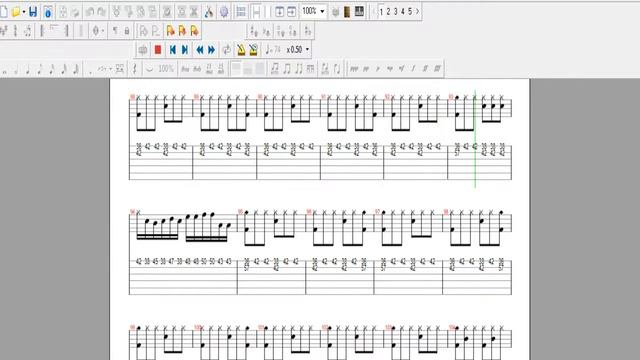
Task: Go to page 1
Action: (381, 11)
